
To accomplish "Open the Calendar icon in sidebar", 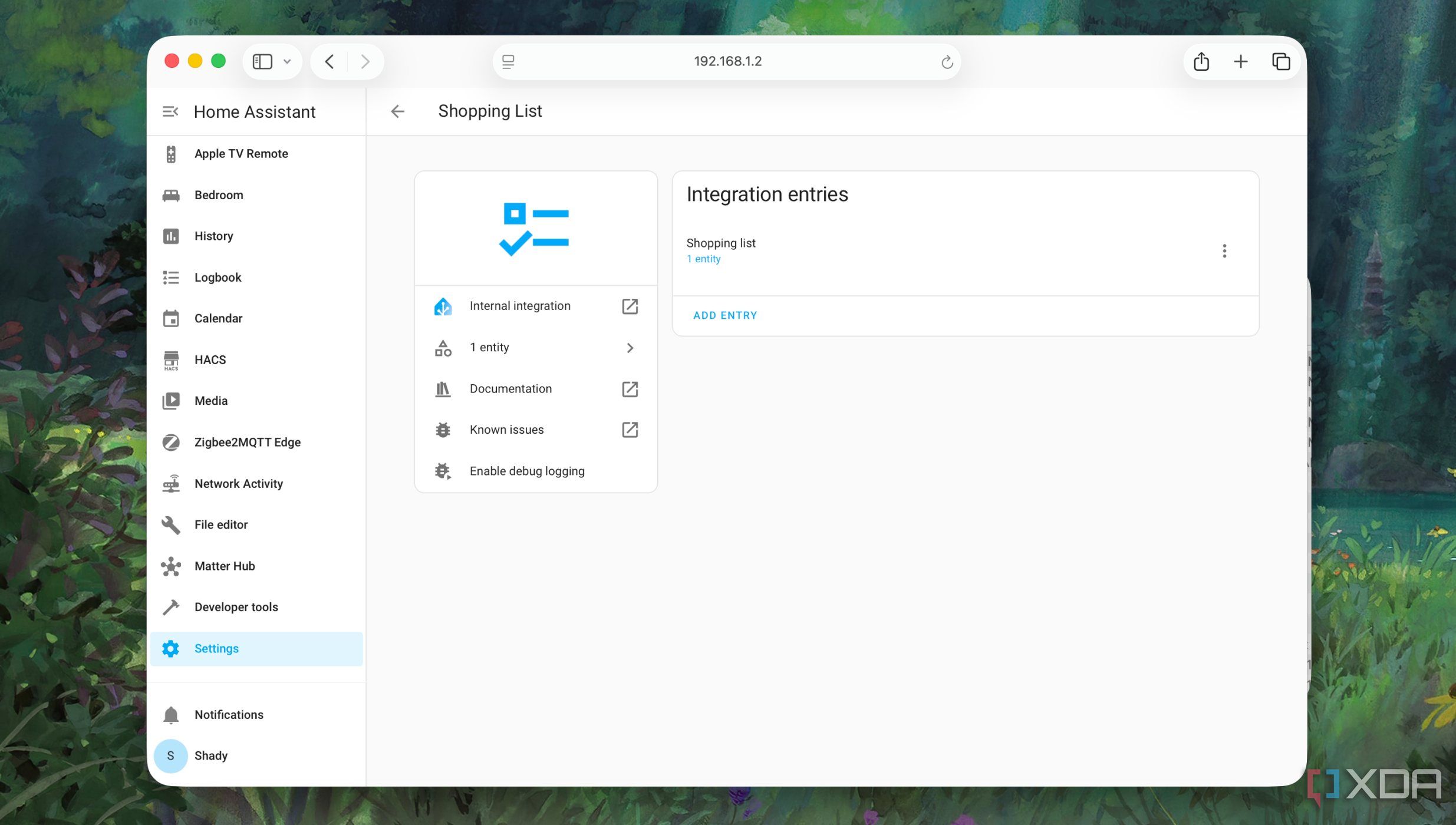I will point(171,318).
